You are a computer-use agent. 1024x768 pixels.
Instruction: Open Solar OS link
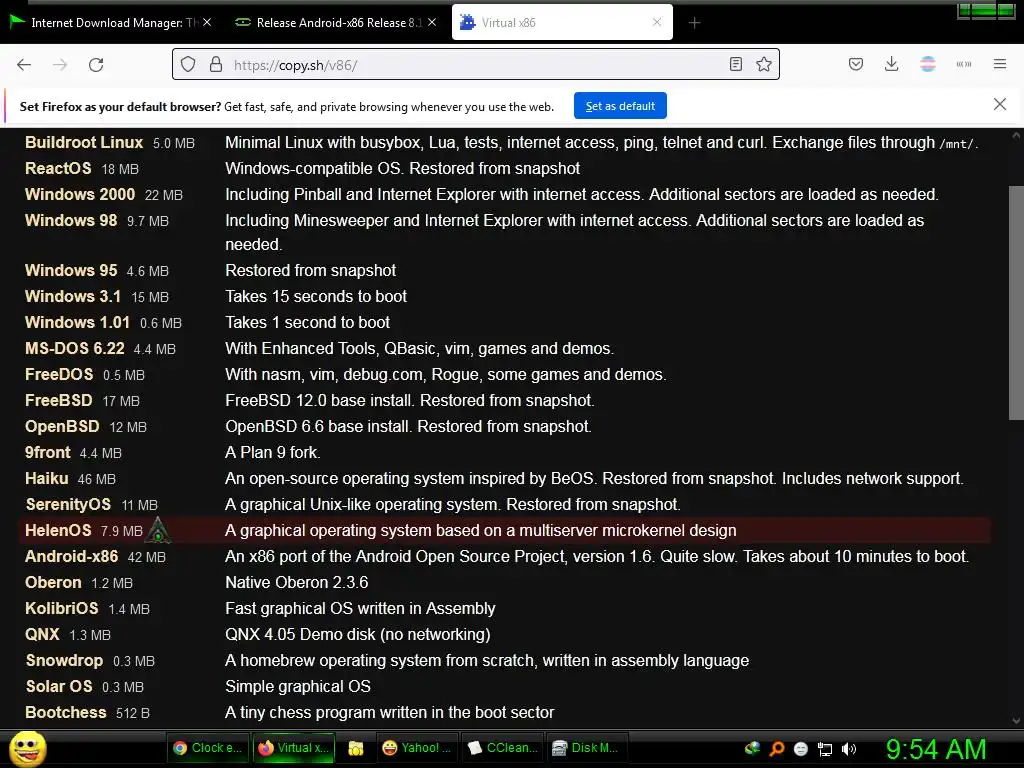click(59, 686)
